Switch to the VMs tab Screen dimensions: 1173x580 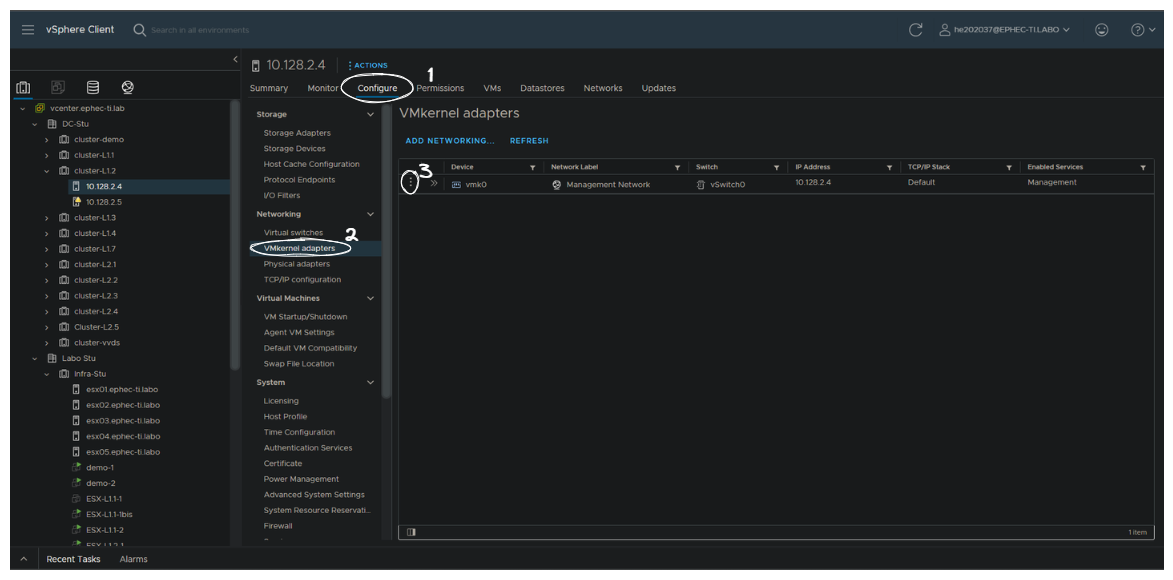492,88
